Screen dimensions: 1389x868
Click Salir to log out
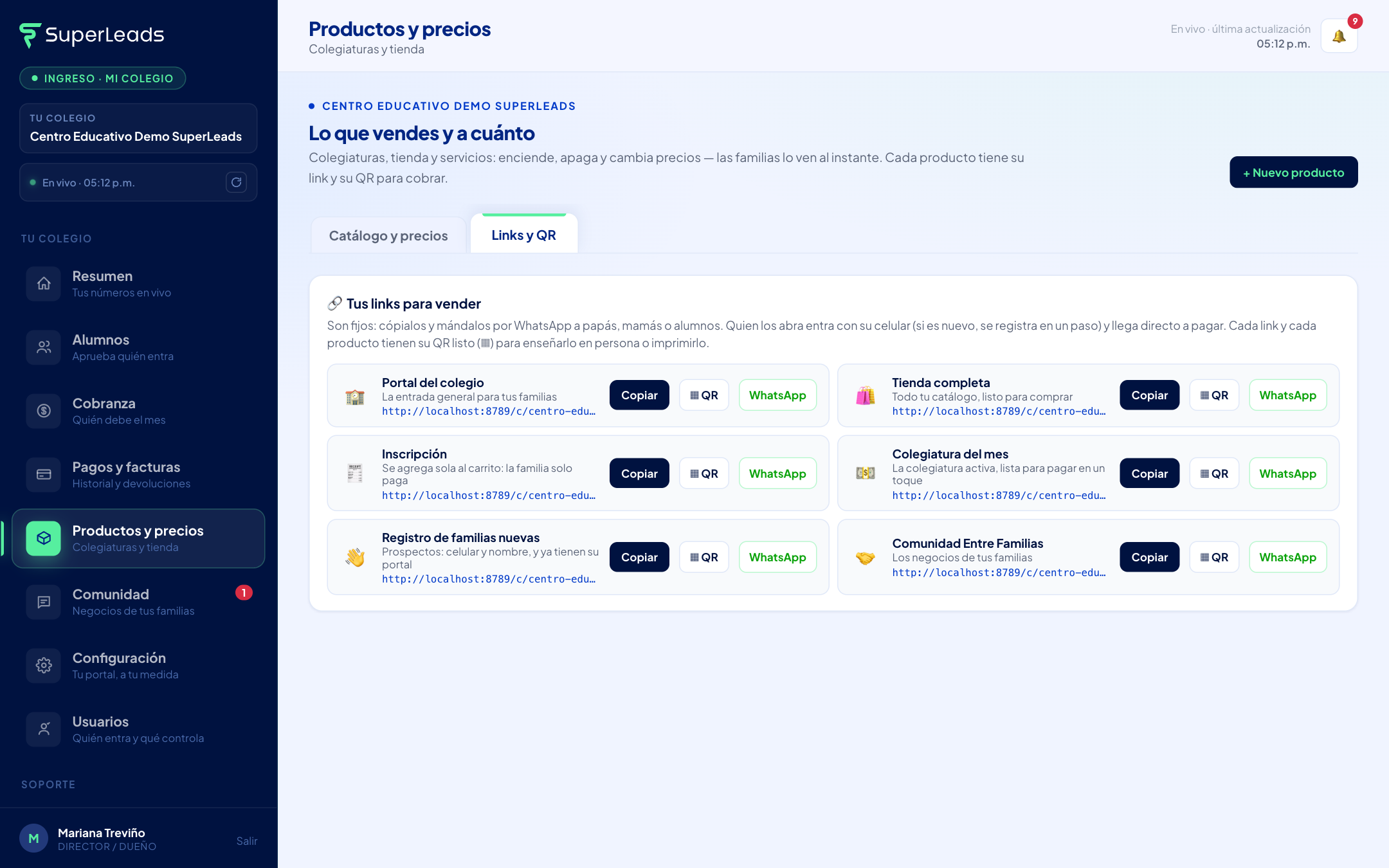pyautogui.click(x=246, y=841)
